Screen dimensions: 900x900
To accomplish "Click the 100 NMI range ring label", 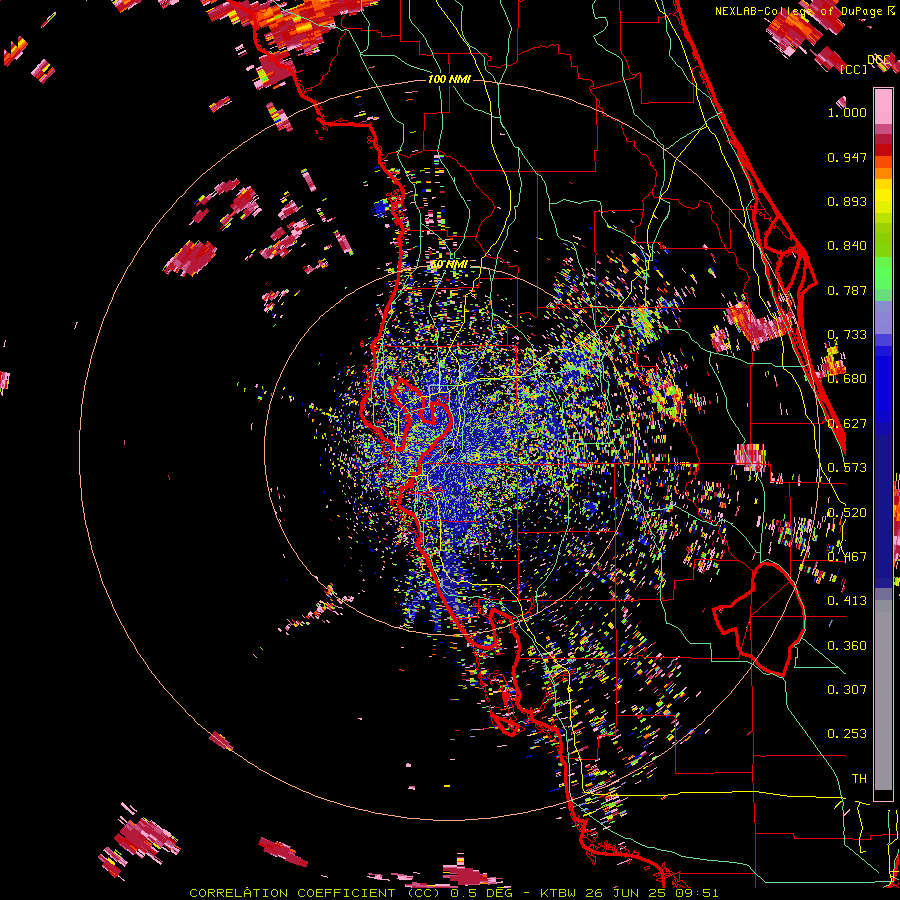I will click(449, 79).
